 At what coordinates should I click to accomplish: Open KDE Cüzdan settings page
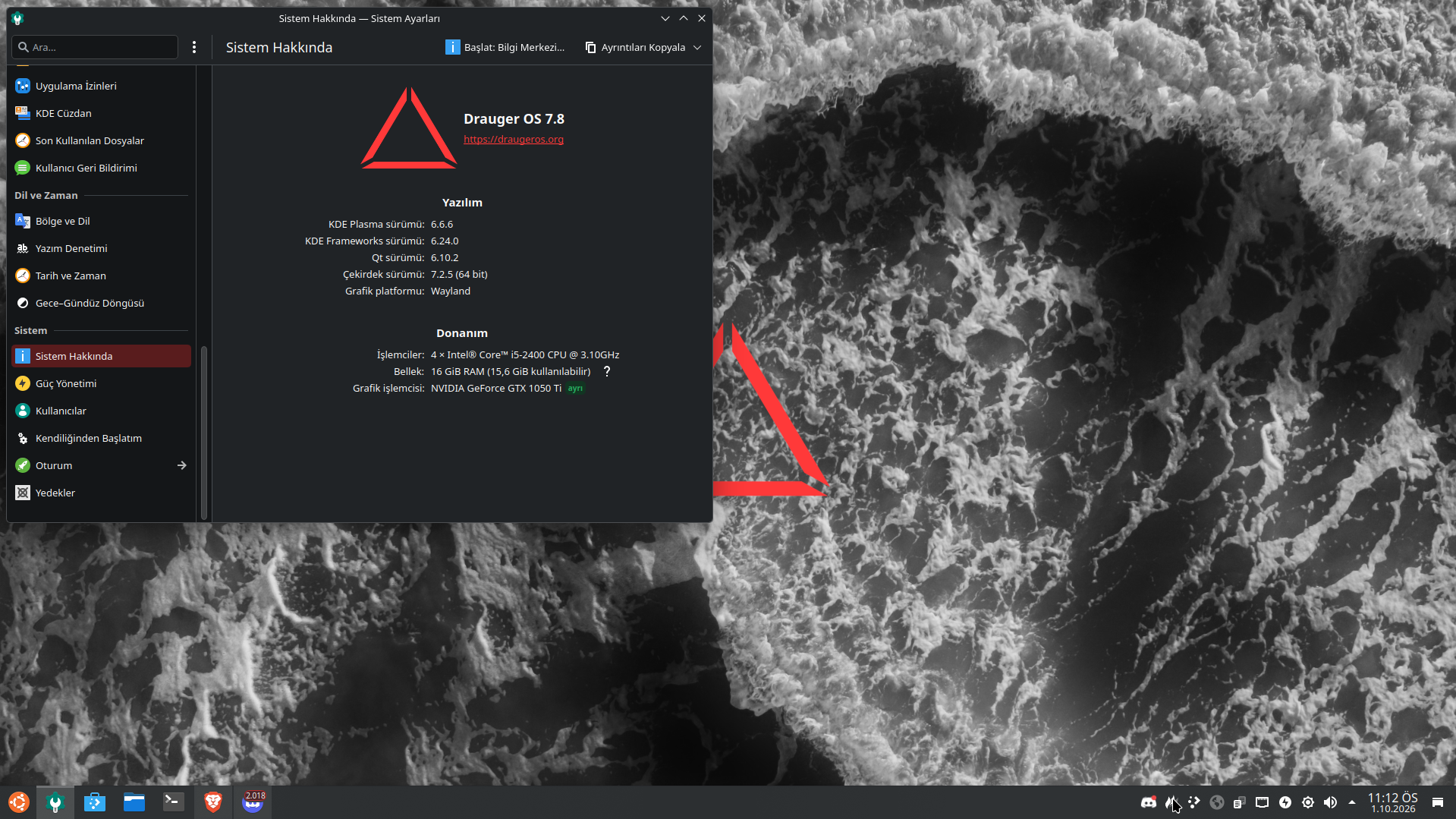[x=101, y=113]
